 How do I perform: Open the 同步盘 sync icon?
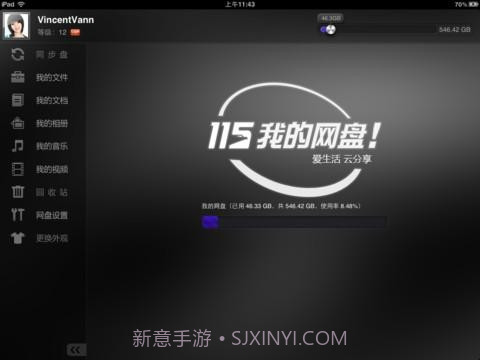coord(18,54)
